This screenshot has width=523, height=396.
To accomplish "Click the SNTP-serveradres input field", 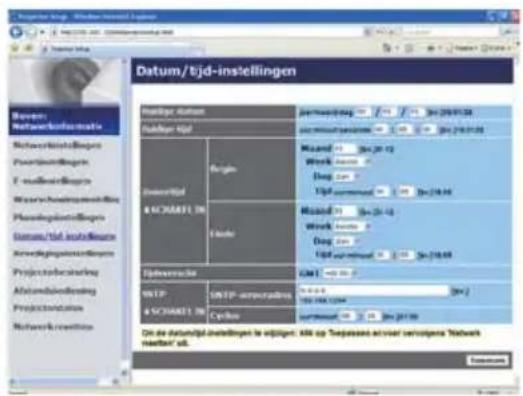I will pyautogui.click(x=374, y=291).
